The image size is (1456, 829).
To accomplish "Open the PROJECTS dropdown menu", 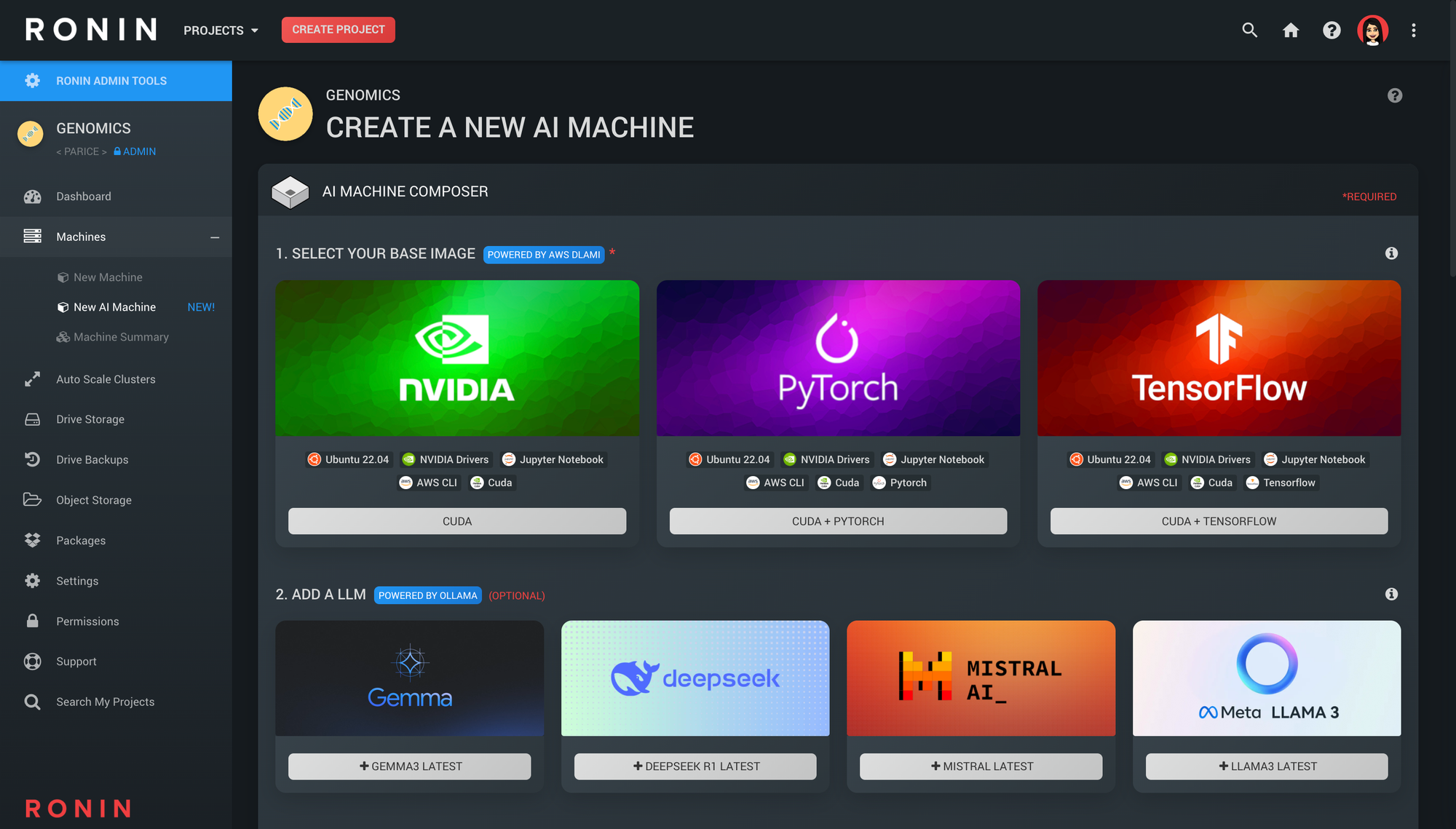I will click(x=220, y=31).
